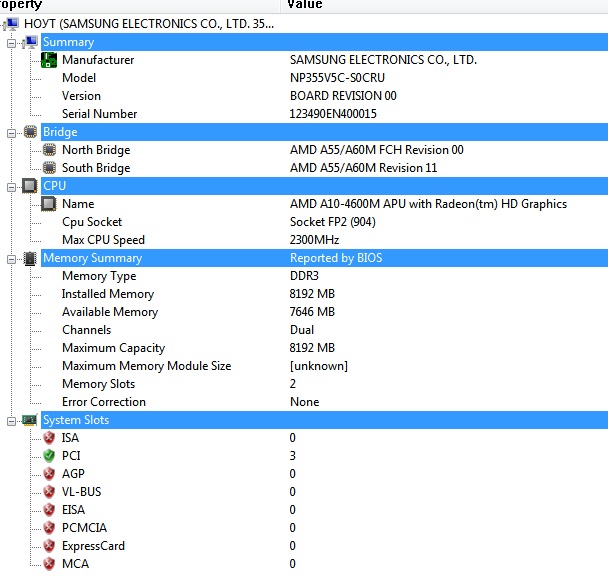Collapse the System Slots section
This screenshot has height=581, width=608.
tap(12, 420)
